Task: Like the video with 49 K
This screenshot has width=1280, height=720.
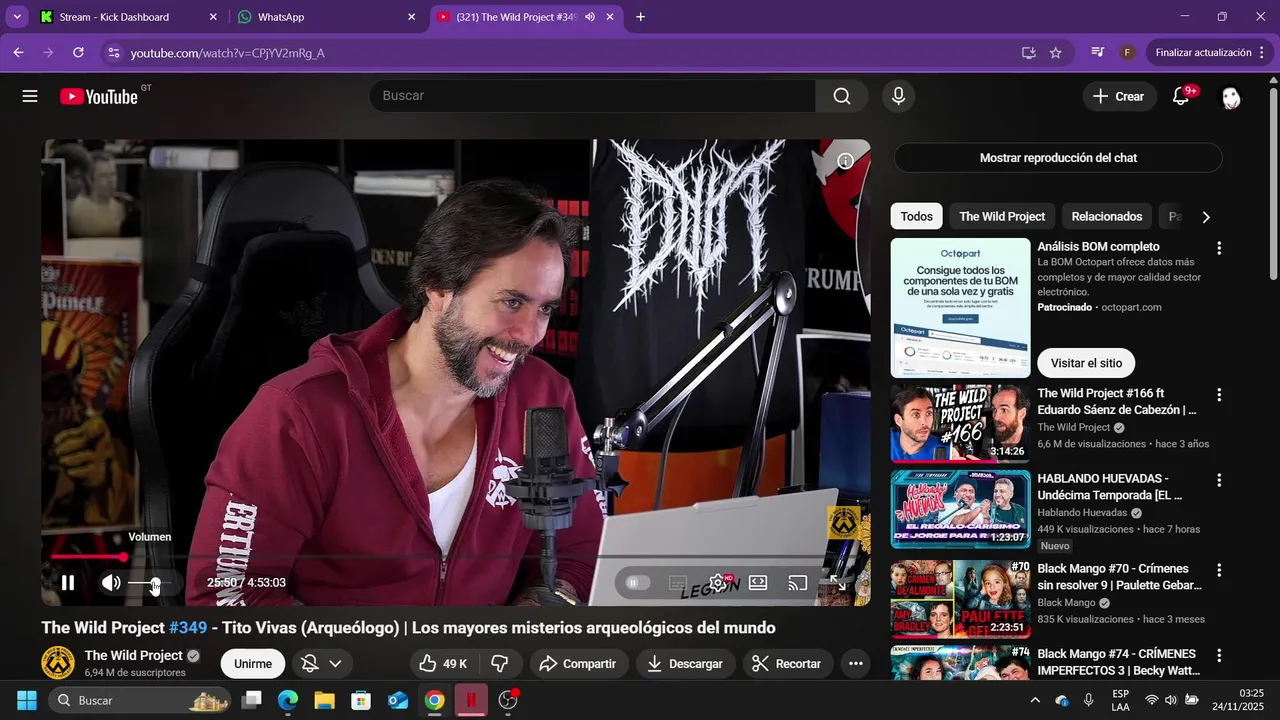Action: pyautogui.click(x=444, y=664)
